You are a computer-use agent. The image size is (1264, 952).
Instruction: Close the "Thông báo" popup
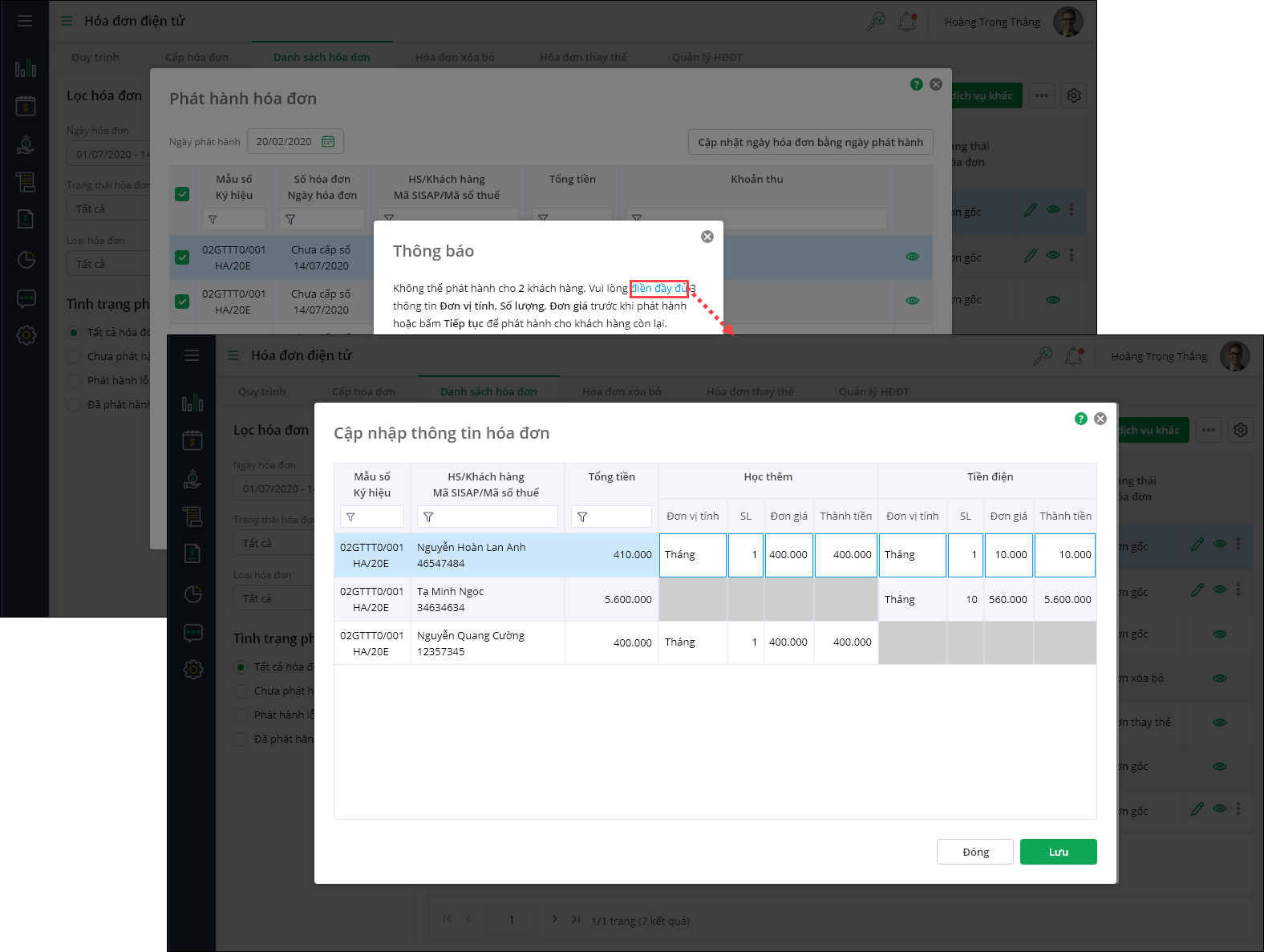click(x=707, y=237)
